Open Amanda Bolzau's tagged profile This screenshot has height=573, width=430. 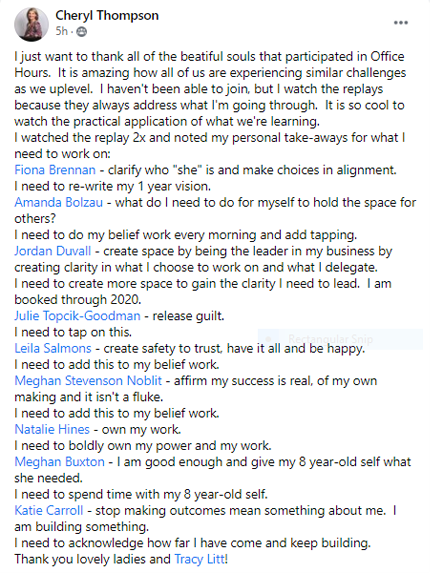(58, 202)
